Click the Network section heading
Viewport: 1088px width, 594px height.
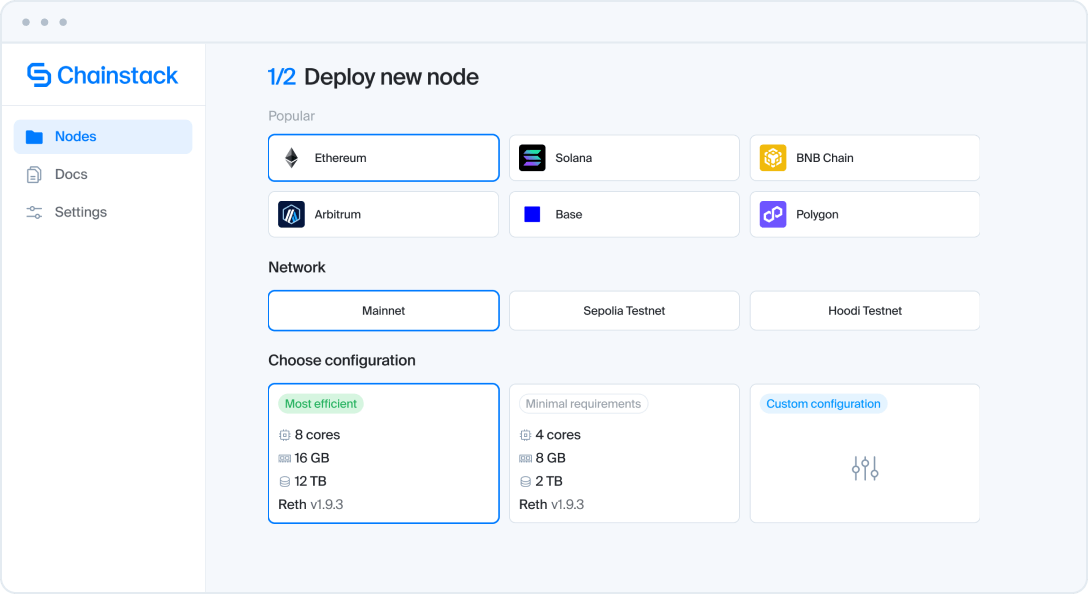coord(297,267)
